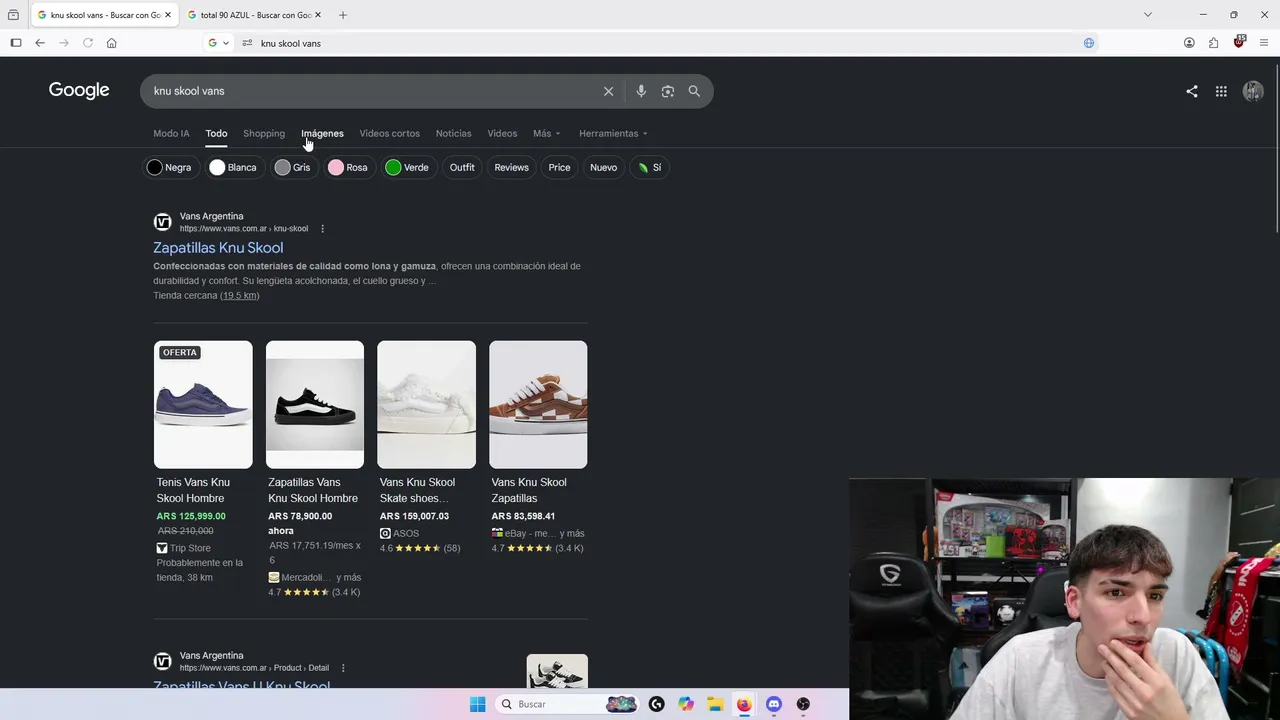Click the Windows taskbar Buscar search box
This screenshot has height=720, width=1280.
coord(567,704)
